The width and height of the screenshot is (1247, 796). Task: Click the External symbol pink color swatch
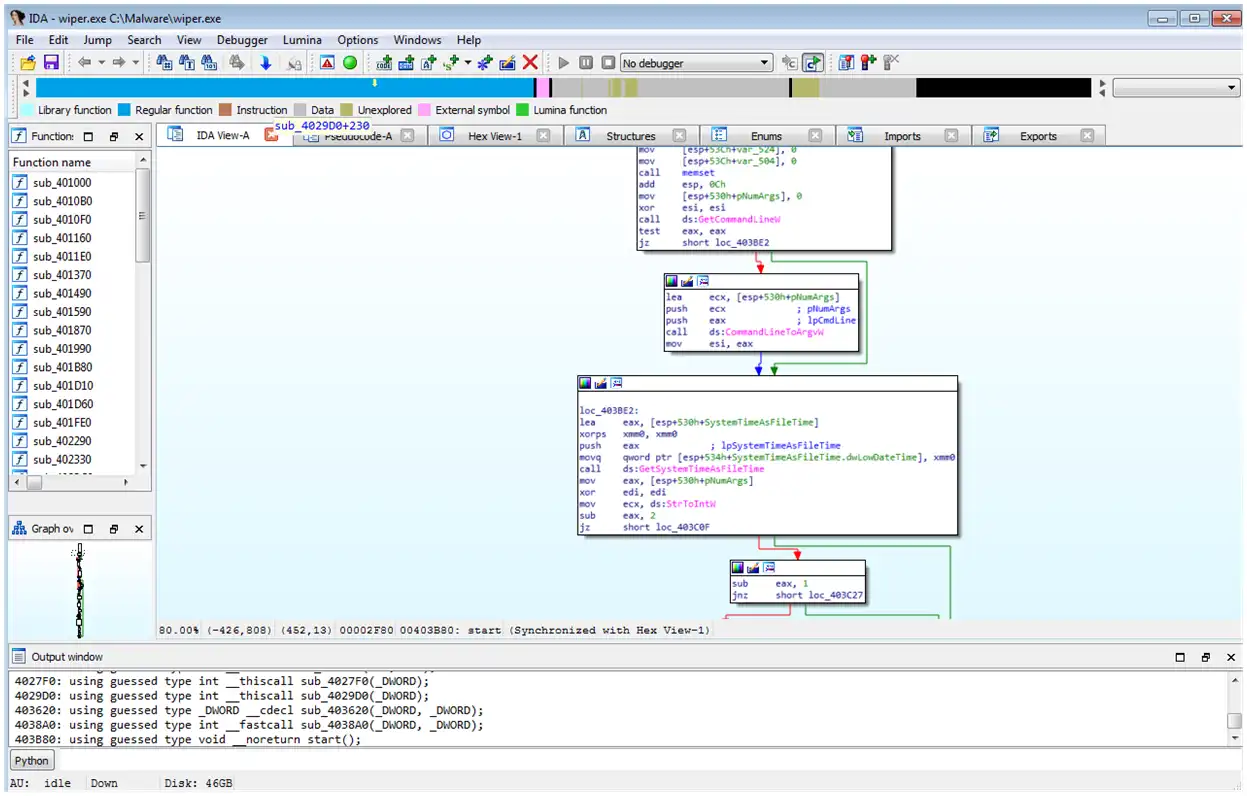tap(424, 110)
